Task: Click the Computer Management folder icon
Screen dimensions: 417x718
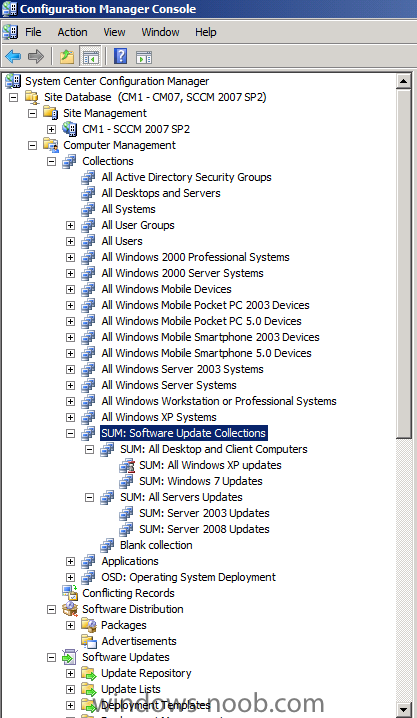Action: 51,145
